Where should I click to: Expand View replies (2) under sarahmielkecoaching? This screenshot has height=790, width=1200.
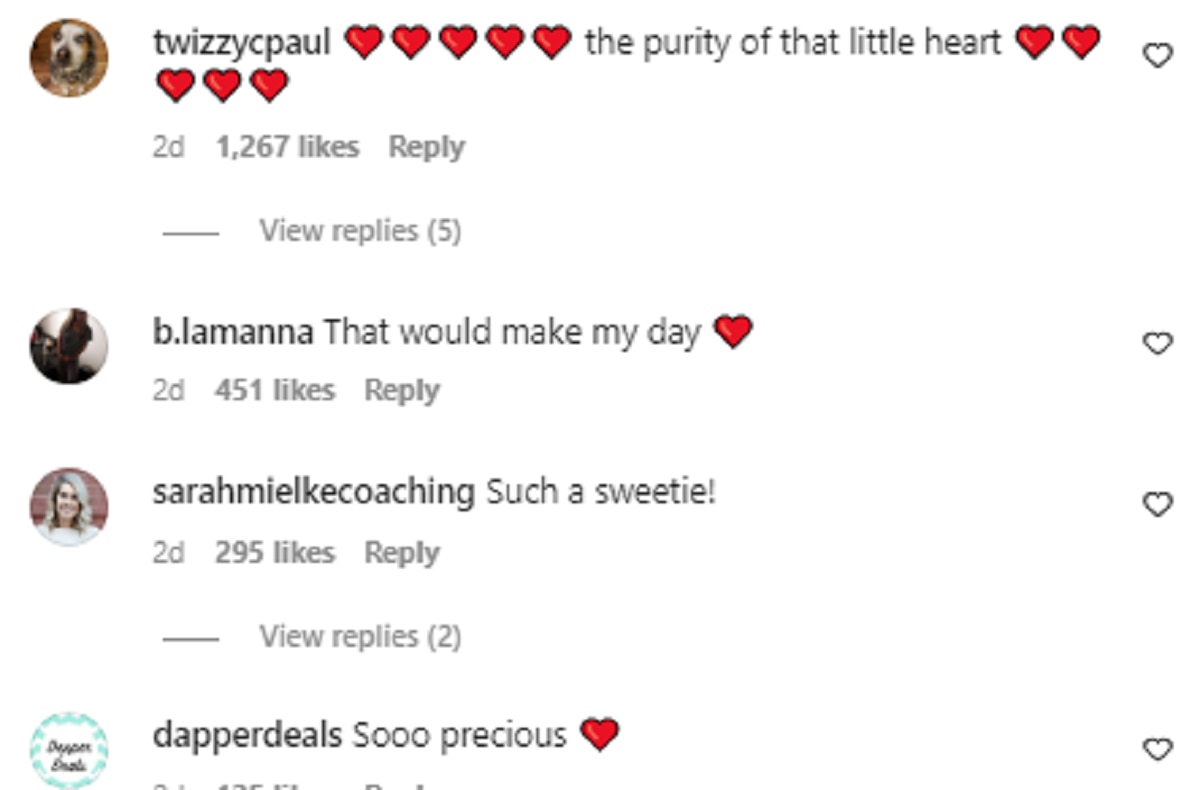pos(360,636)
